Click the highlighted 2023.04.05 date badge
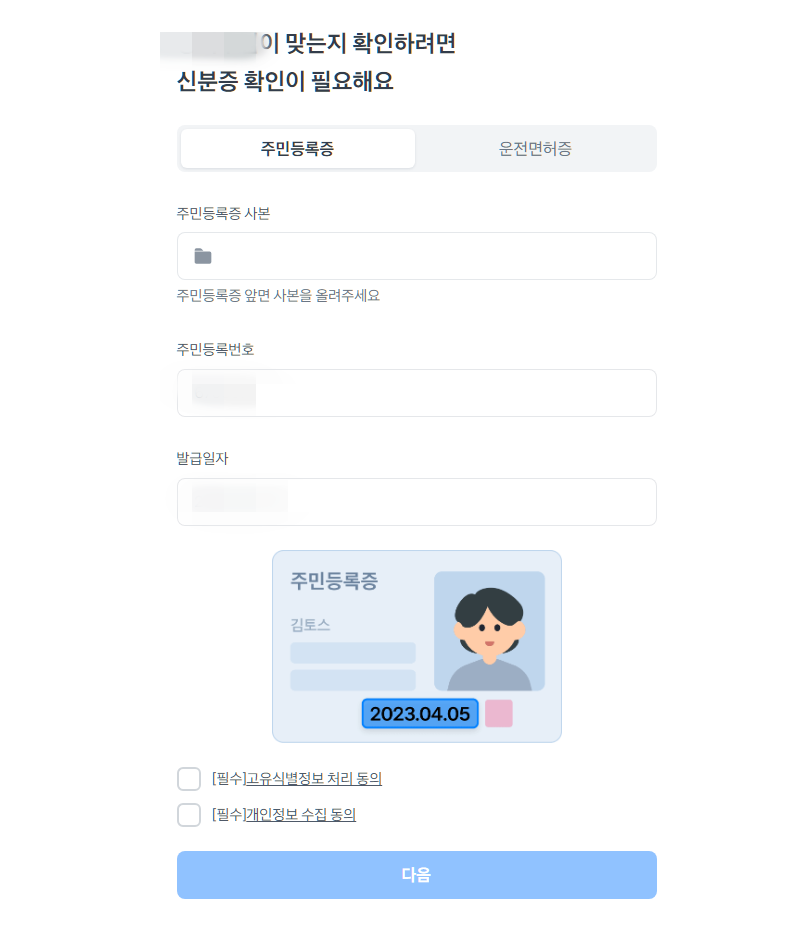This screenshot has width=792, height=931. click(x=420, y=714)
